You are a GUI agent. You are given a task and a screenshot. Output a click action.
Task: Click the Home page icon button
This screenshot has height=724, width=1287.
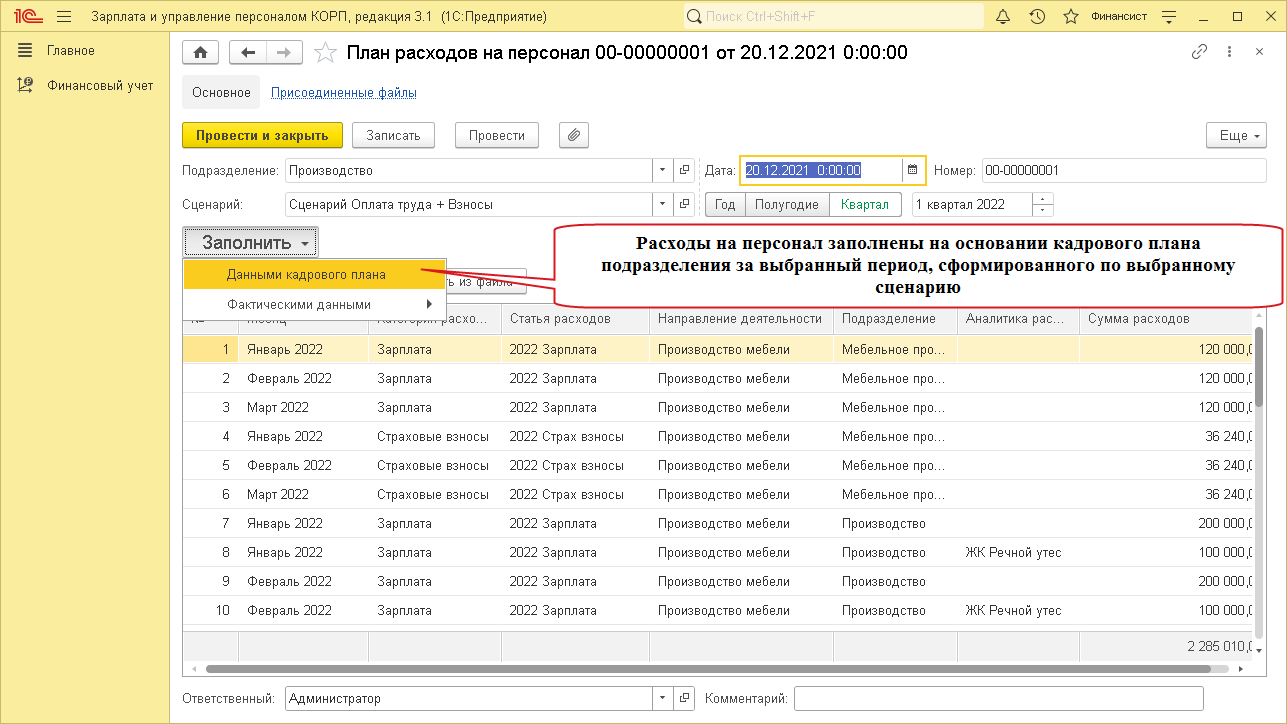(200, 53)
